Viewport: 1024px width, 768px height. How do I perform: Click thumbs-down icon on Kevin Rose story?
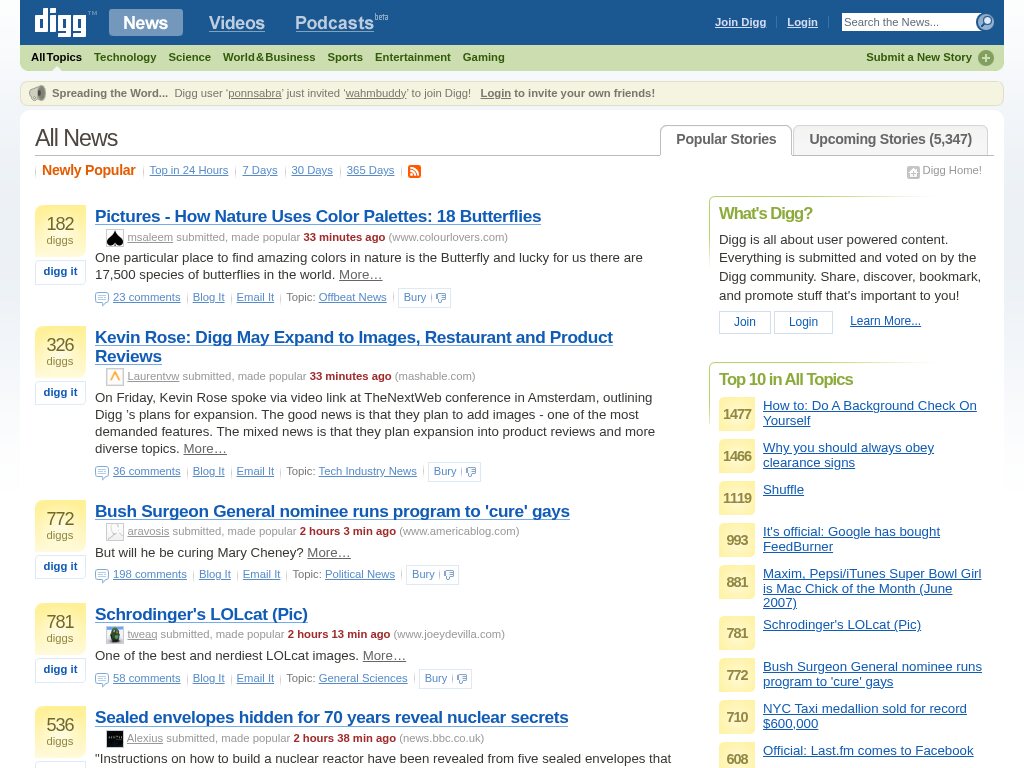coord(472,472)
